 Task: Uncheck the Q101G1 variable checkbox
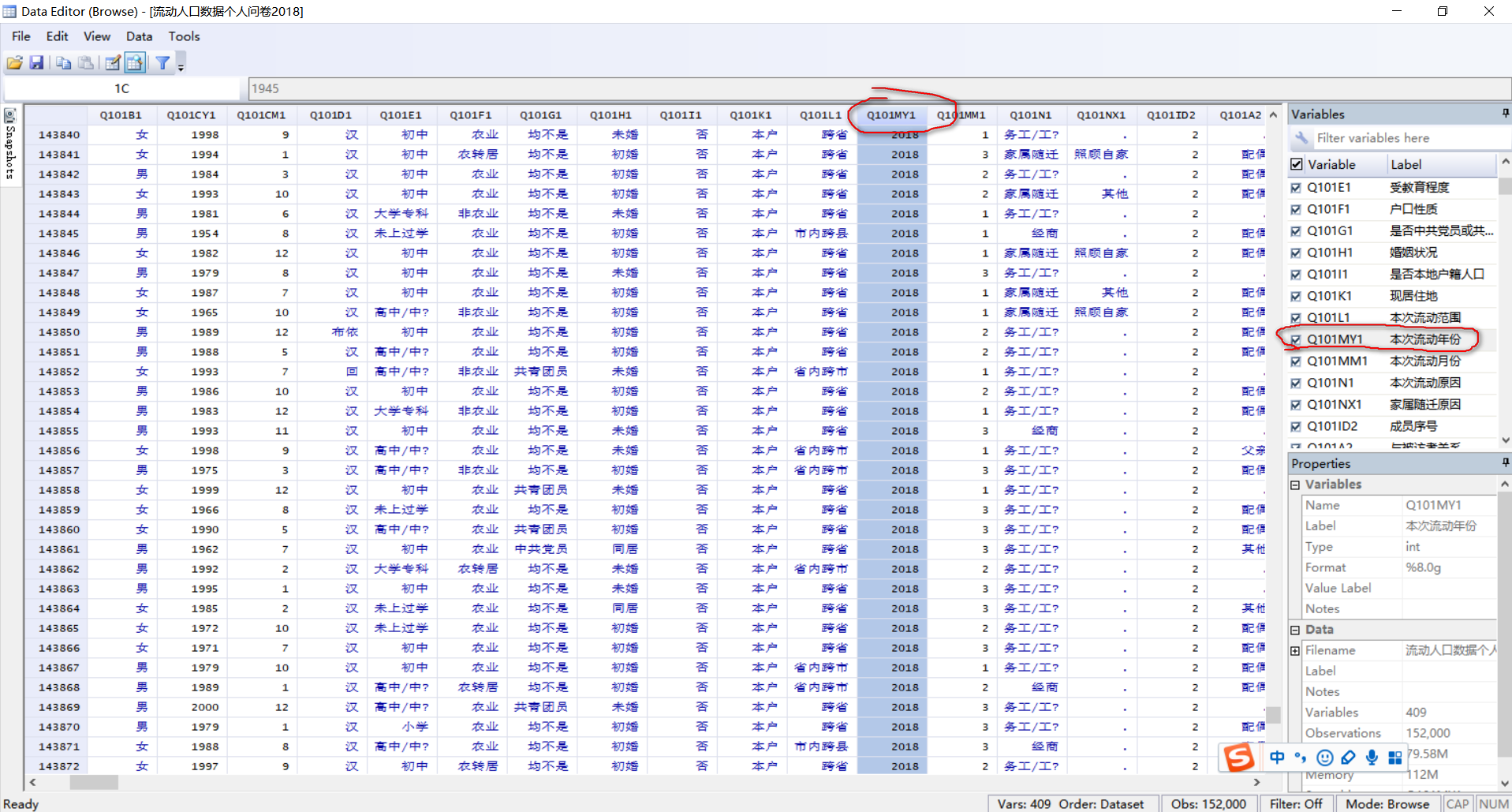coord(1296,231)
